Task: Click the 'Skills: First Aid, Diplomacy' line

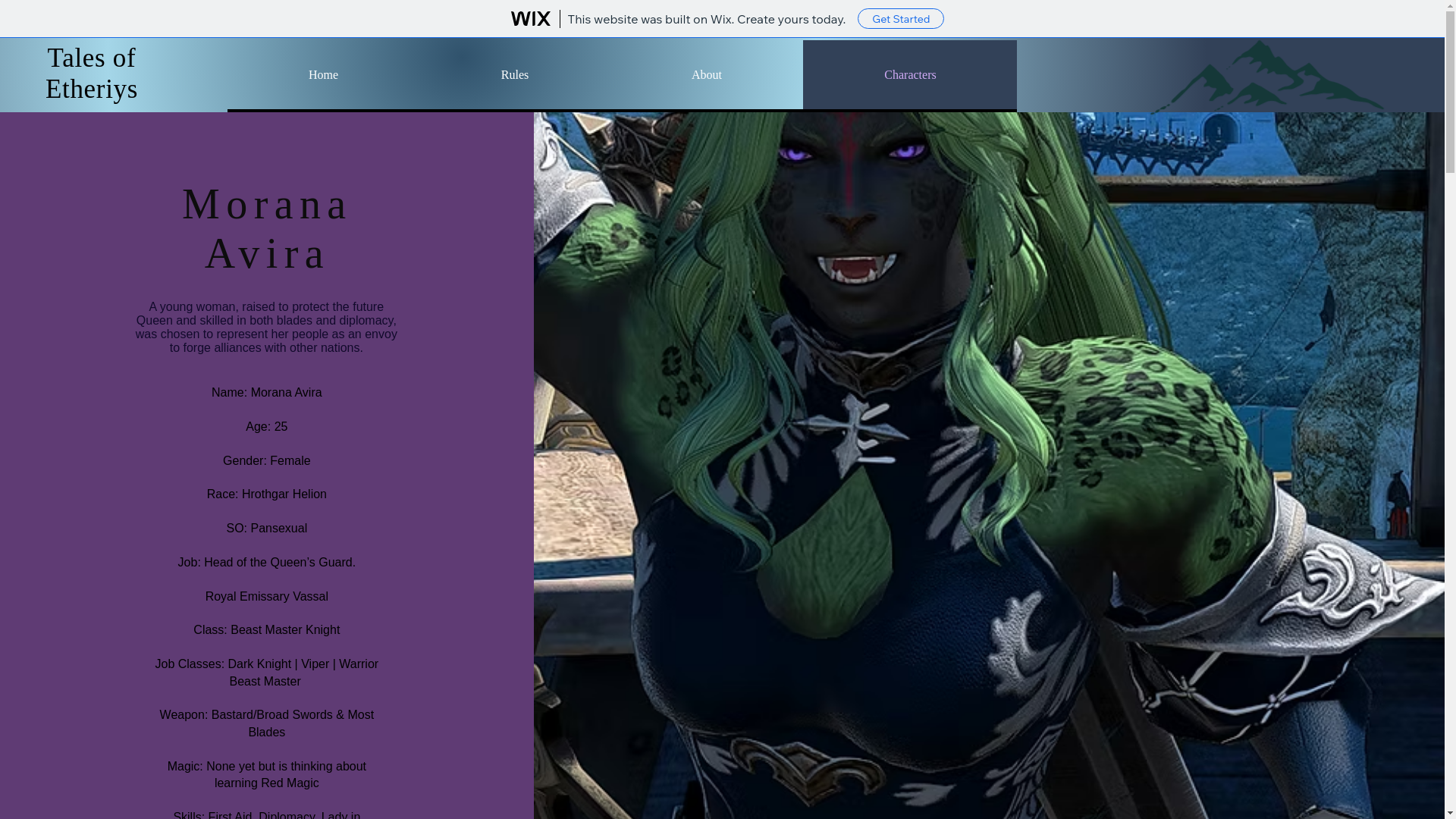Action: [267, 814]
